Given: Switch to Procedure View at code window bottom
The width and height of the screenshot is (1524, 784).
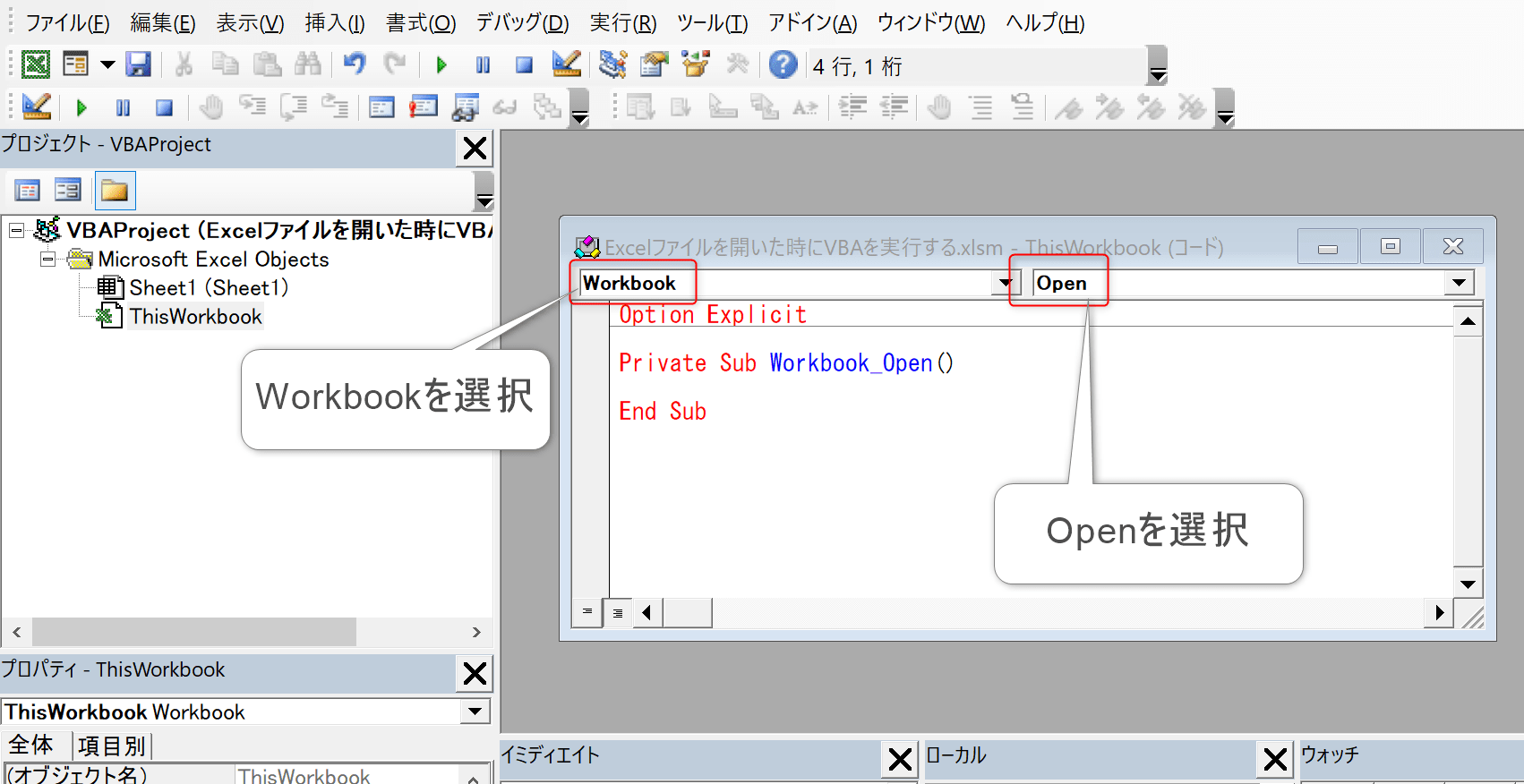Looking at the screenshot, I should point(587,612).
